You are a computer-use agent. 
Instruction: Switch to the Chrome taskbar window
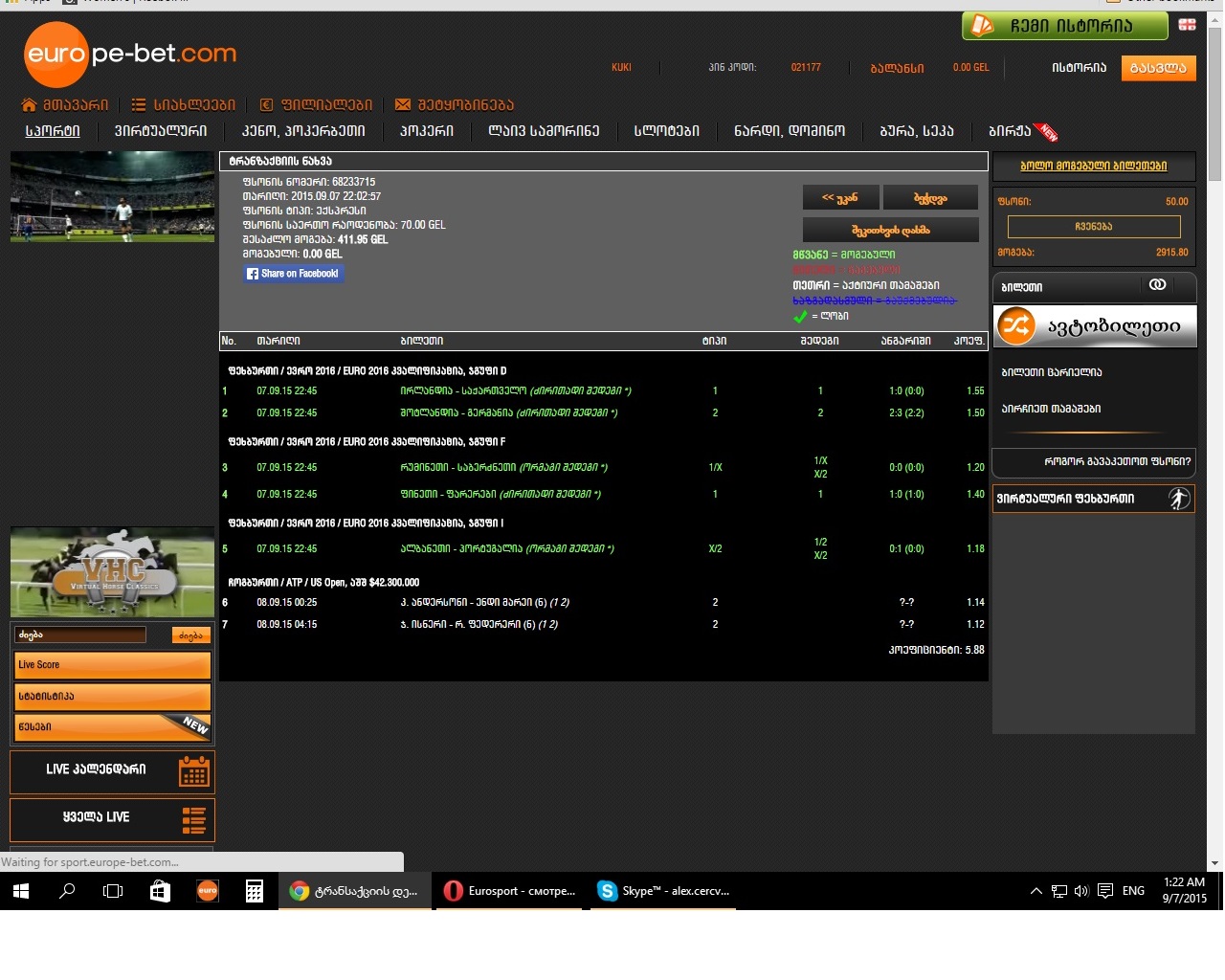tap(355, 891)
